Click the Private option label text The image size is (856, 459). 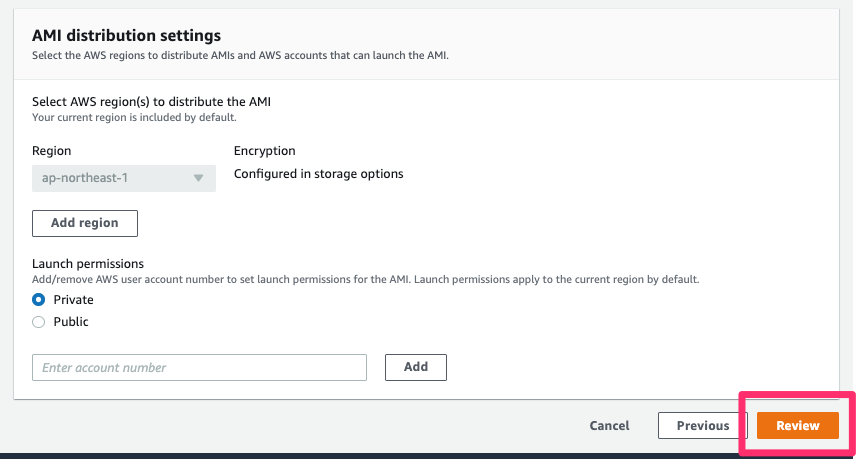point(73,300)
